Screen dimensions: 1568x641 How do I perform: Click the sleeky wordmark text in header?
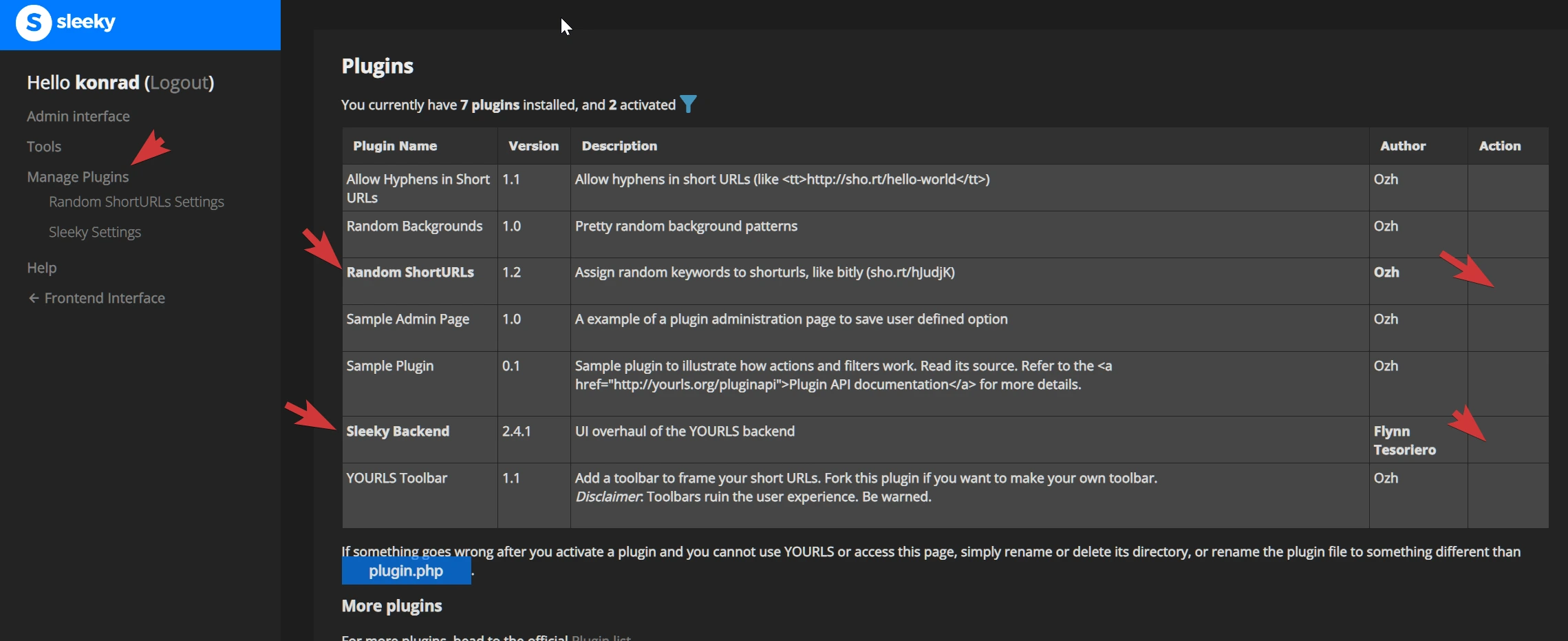click(x=86, y=22)
